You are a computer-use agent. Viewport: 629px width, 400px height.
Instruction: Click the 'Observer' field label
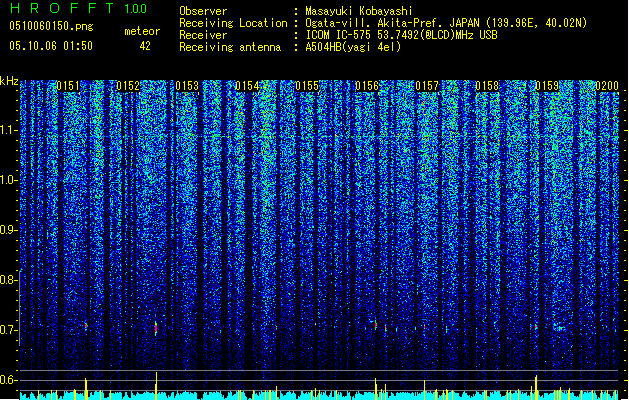coord(203,11)
